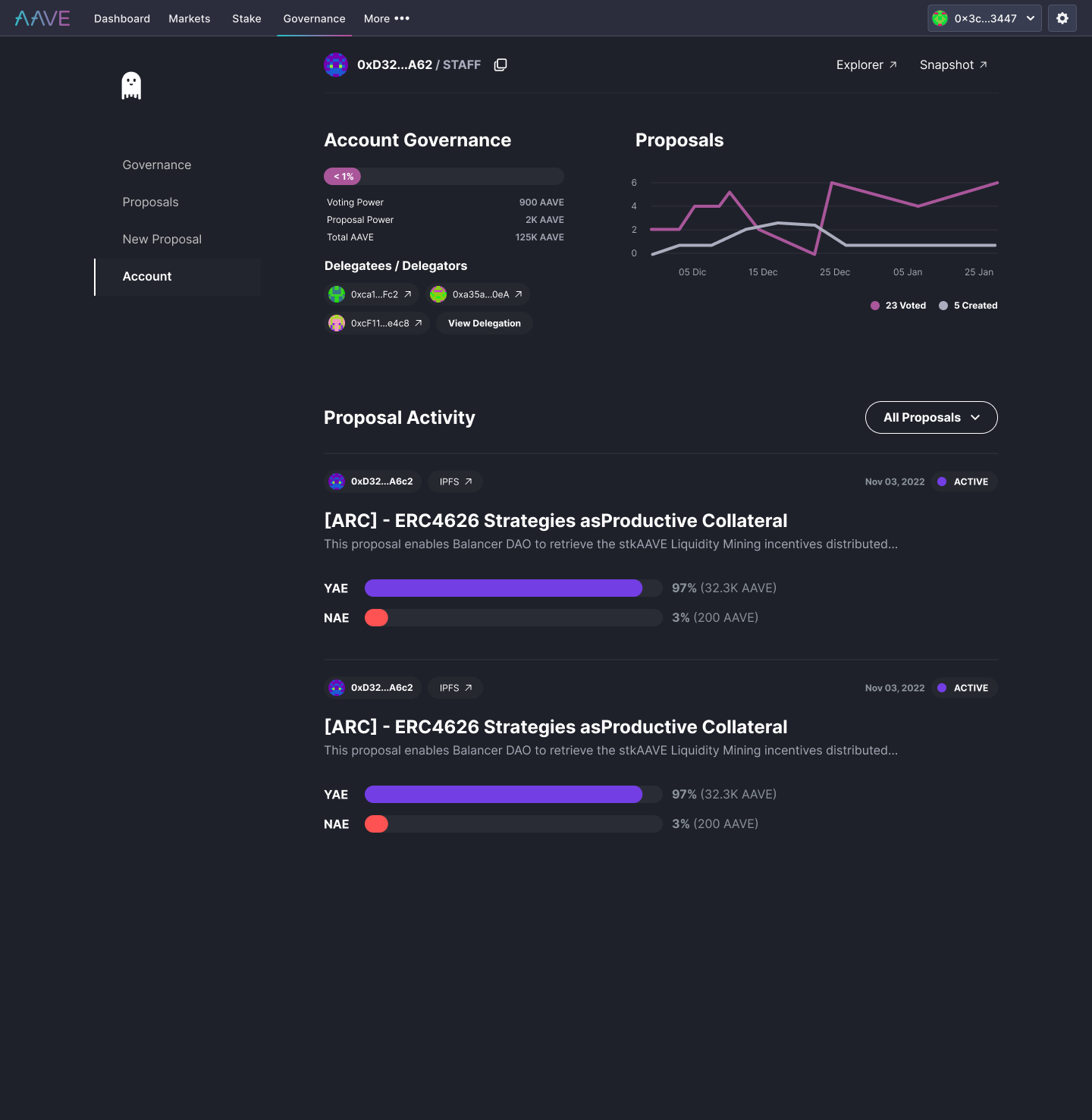The height and width of the screenshot is (1120, 1092).
Task: Click the 25 Dec chart axis label
Action: [835, 272]
